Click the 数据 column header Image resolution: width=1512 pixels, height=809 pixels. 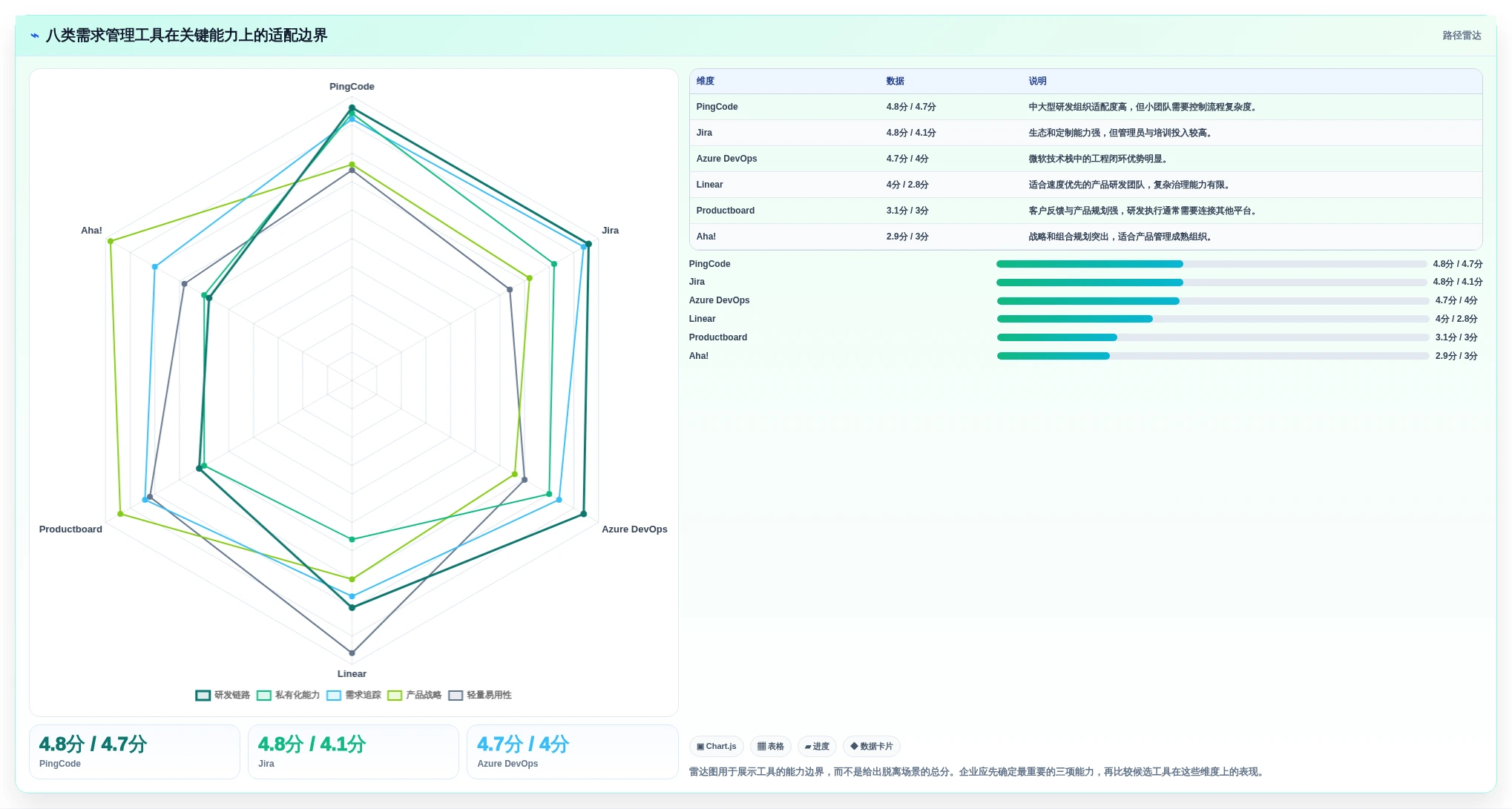[x=895, y=81]
